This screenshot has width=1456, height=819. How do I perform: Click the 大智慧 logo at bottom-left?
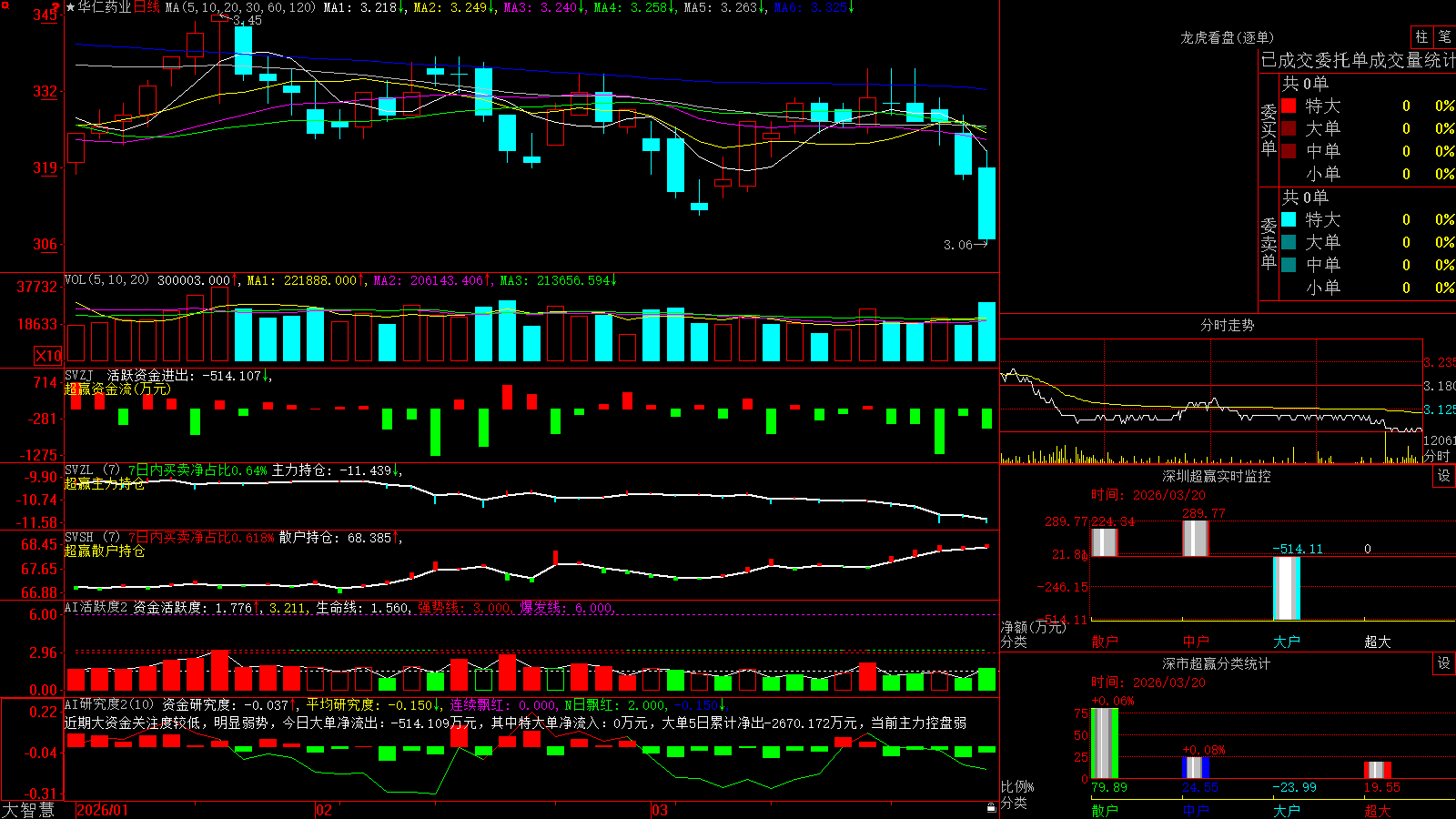pos(28,810)
